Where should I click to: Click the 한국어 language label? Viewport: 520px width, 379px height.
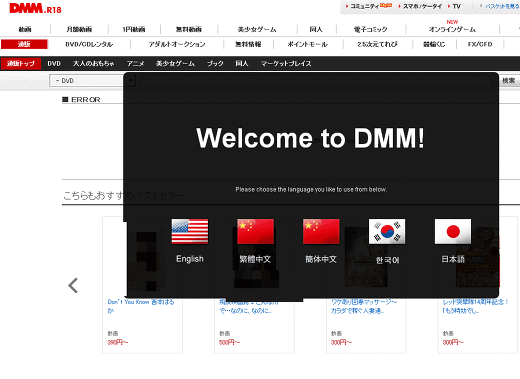click(387, 260)
